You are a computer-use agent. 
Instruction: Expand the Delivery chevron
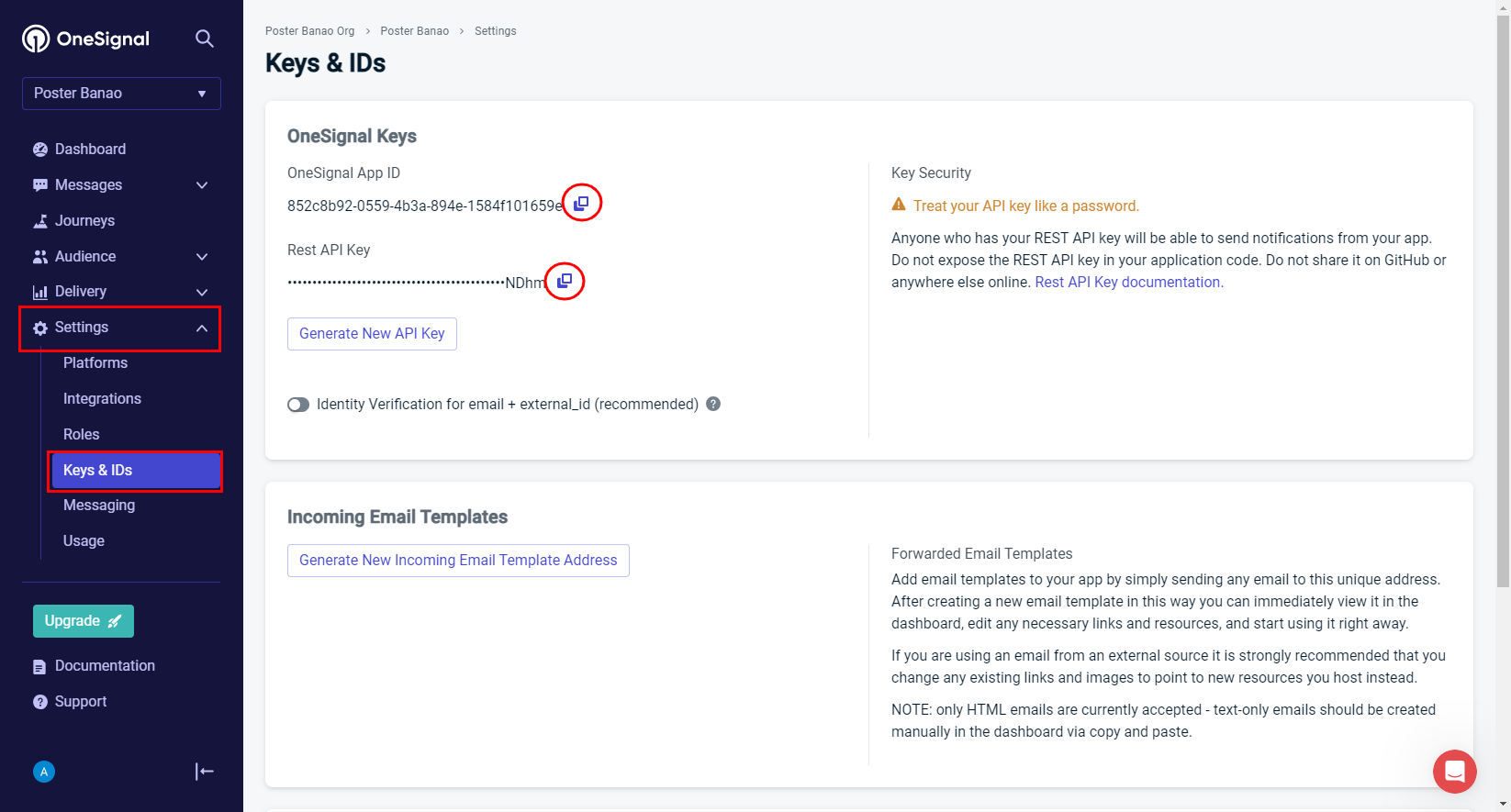202,292
